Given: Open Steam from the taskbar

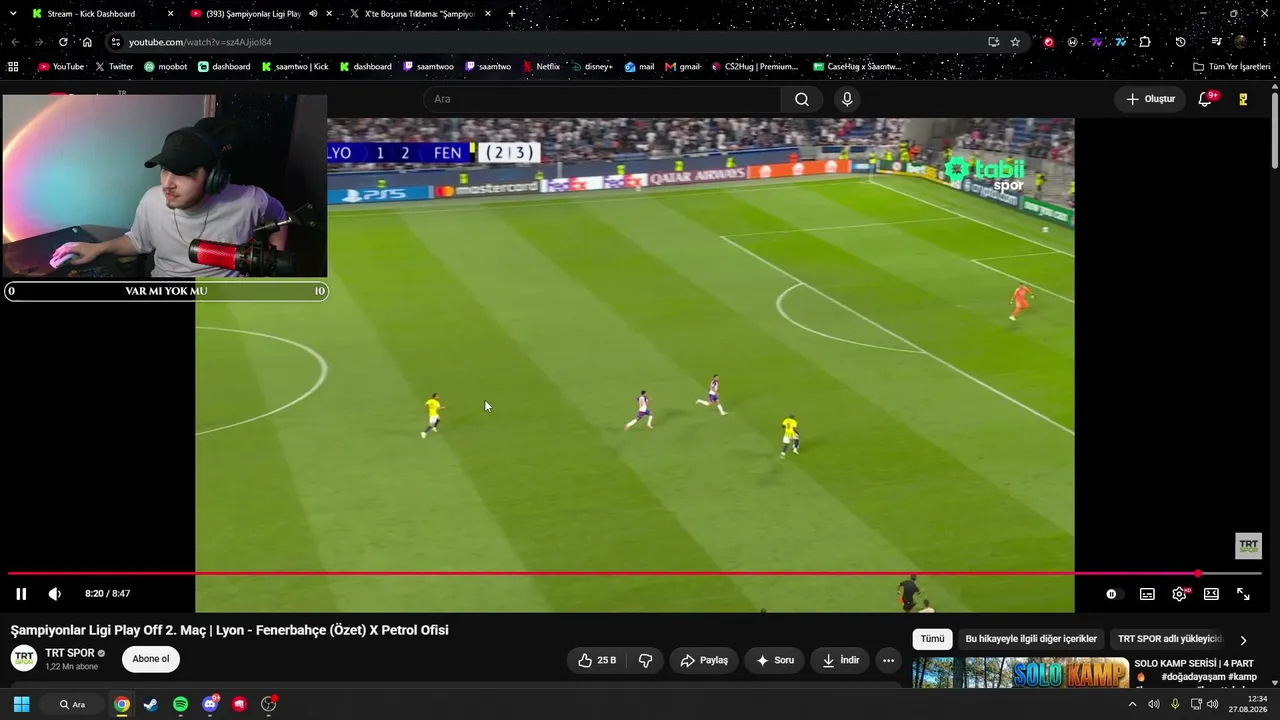Looking at the screenshot, I should pyautogui.click(x=151, y=704).
